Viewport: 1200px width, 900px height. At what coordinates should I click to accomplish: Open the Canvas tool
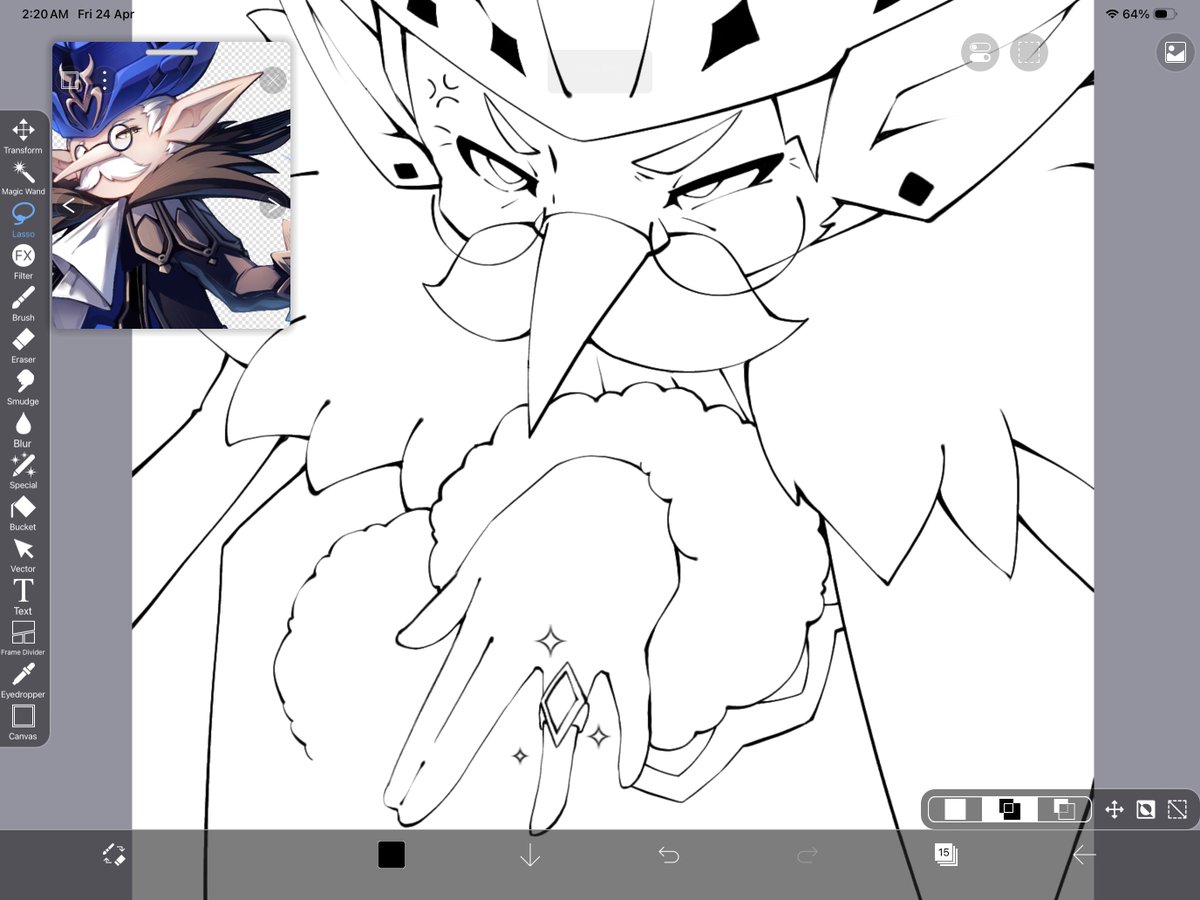pos(23,723)
